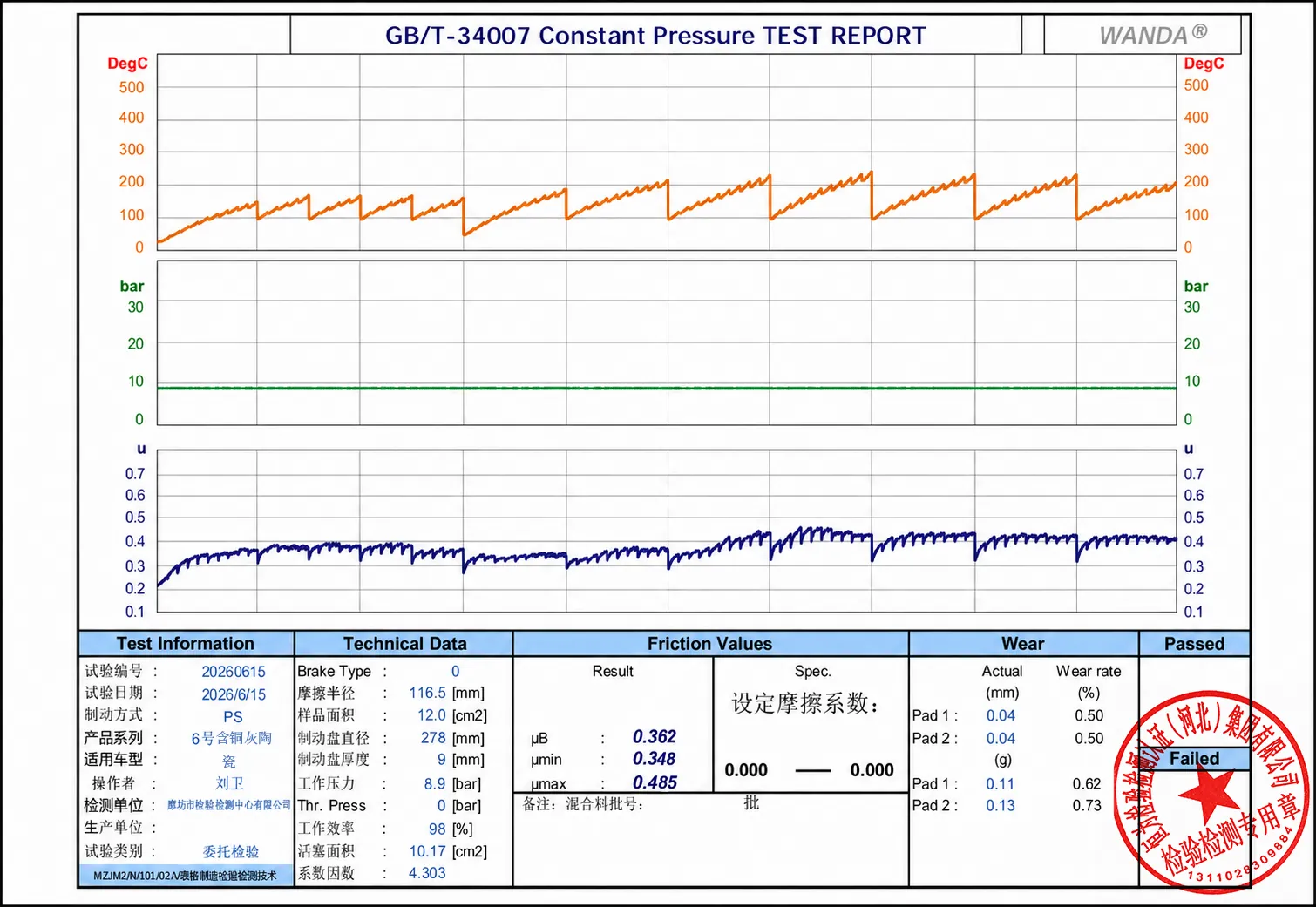Select Pad 2 wear rate value 0.73
Image resolution: width=1316 pixels, height=907 pixels.
click(1087, 806)
